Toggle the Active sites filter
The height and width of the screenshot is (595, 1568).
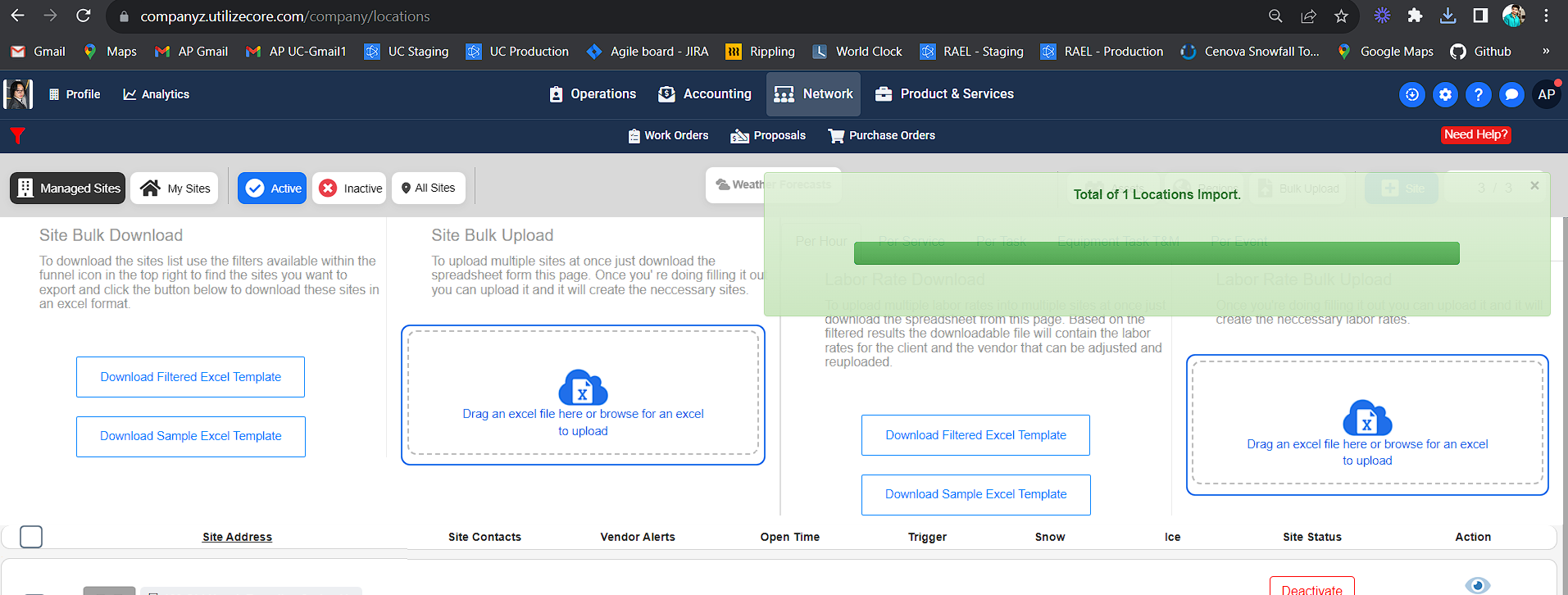272,188
